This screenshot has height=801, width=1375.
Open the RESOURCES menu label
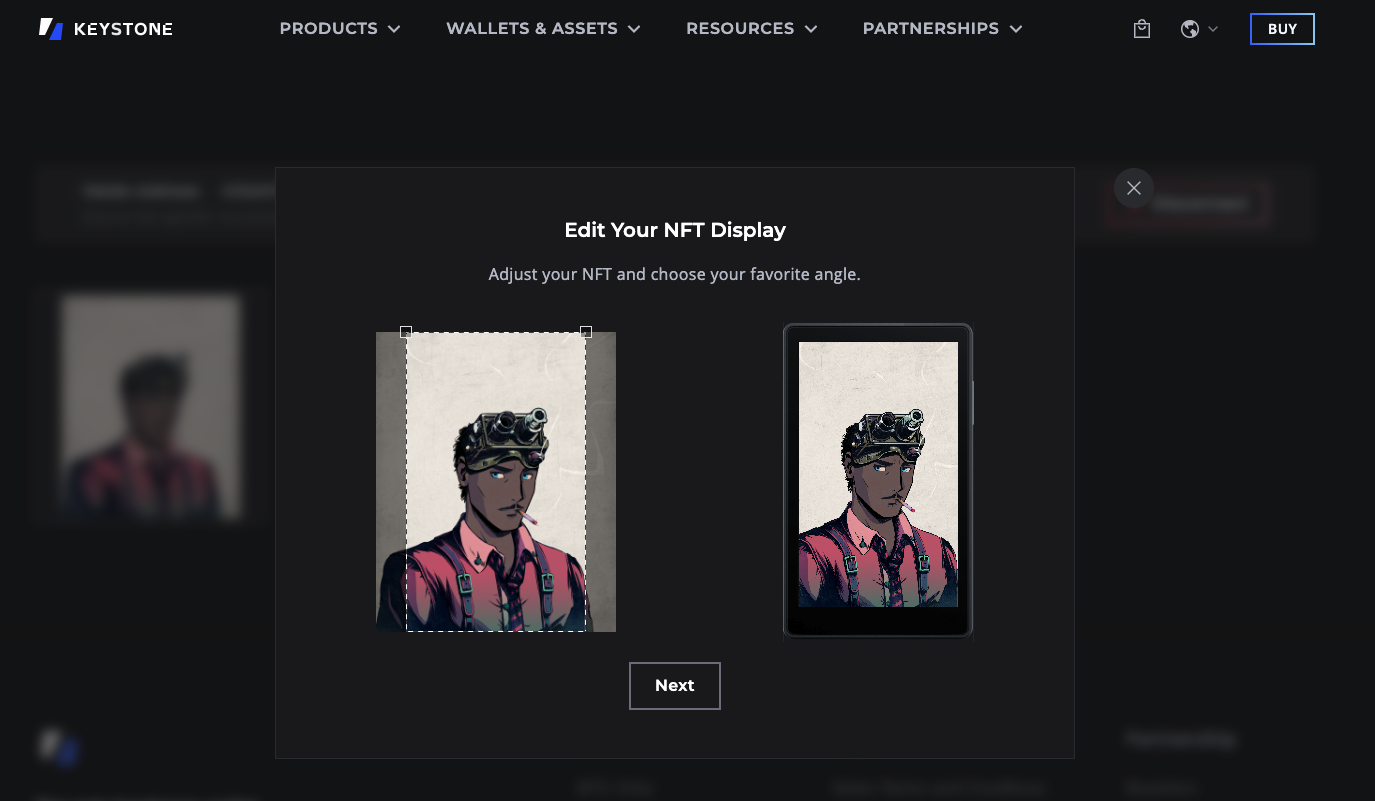[x=740, y=29]
